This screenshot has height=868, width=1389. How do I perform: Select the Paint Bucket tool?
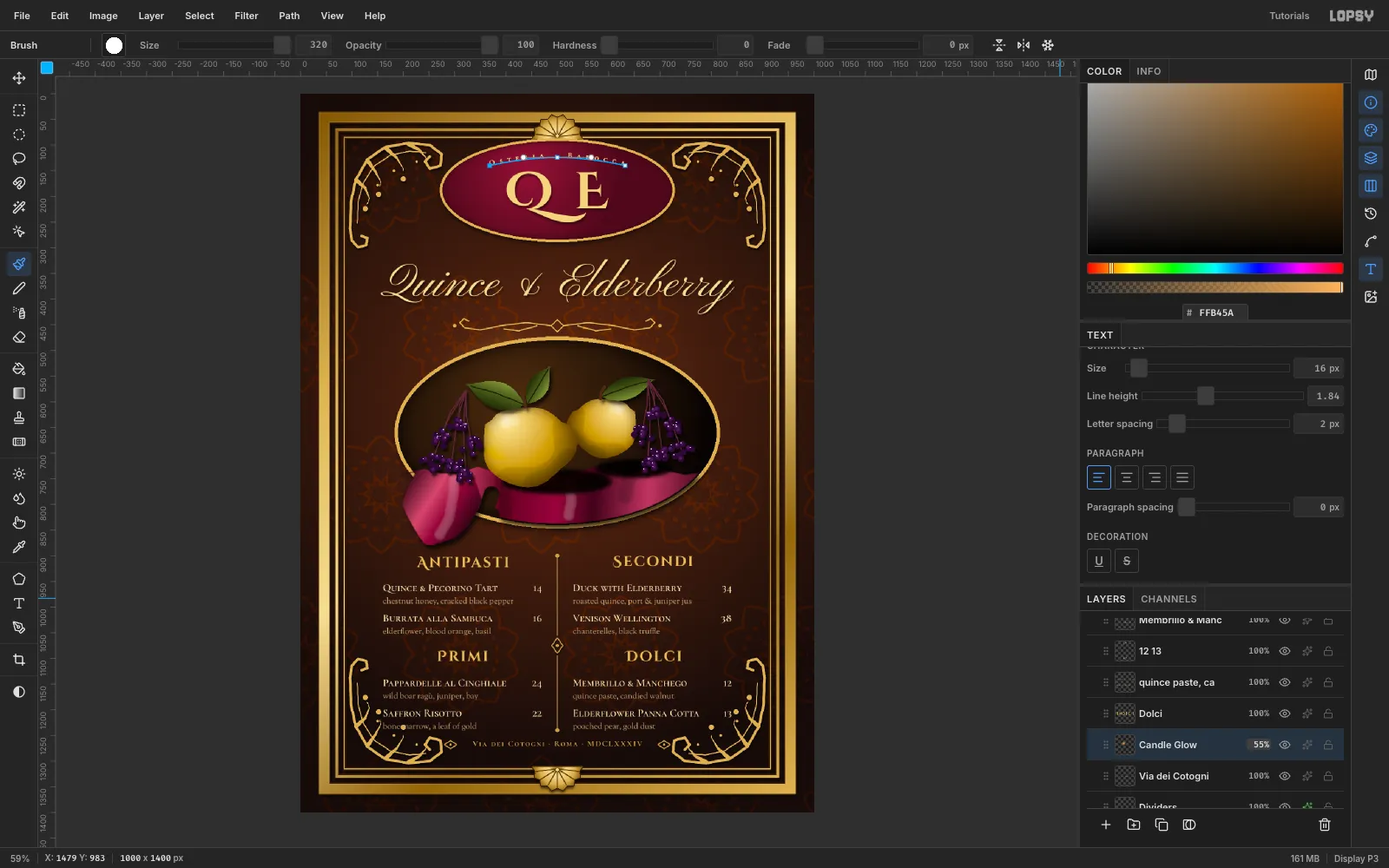click(x=19, y=369)
